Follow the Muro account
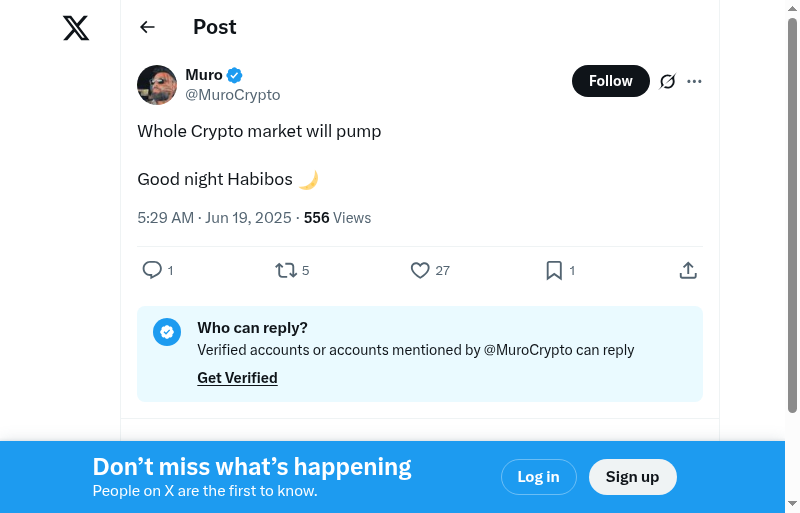The width and height of the screenshot is (800, 513). (x=610, y=81)
